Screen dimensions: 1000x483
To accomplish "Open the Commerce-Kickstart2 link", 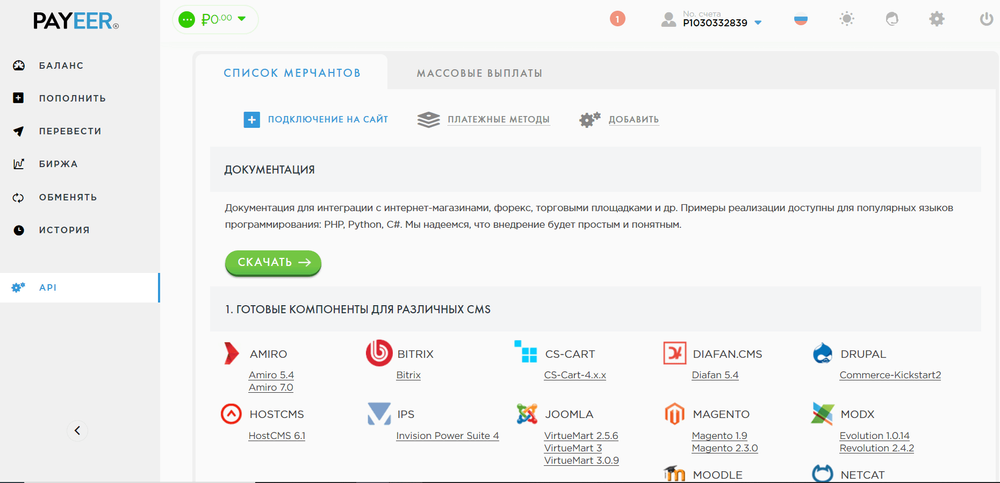I will click(x=890, y=375).
